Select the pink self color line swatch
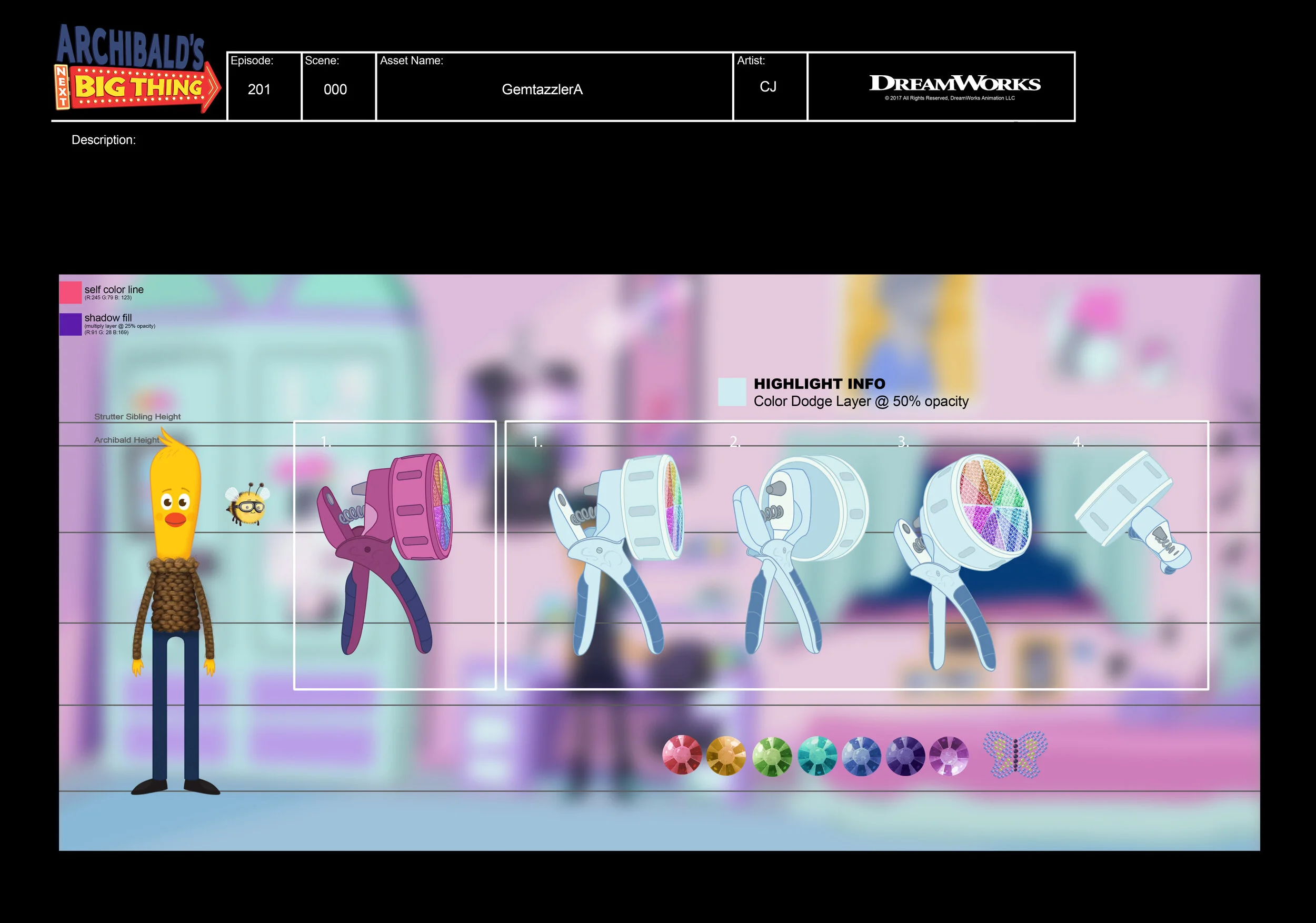The height and width of the screenshot is (923, 1316). 71,292
